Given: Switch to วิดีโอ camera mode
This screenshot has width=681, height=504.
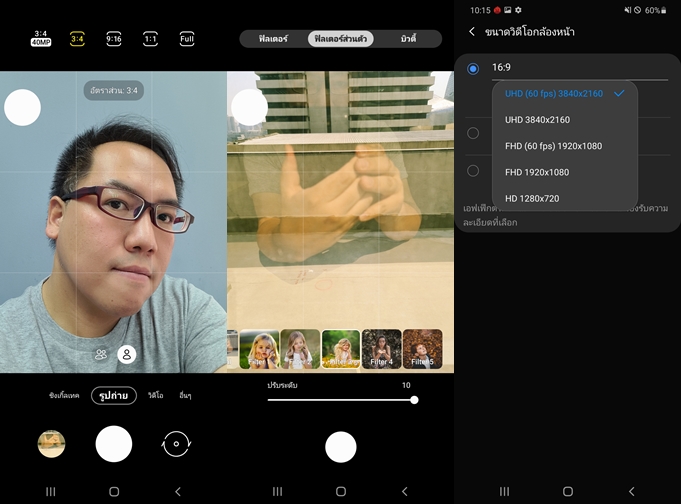Looking at the screenshot, I should 155,395.
